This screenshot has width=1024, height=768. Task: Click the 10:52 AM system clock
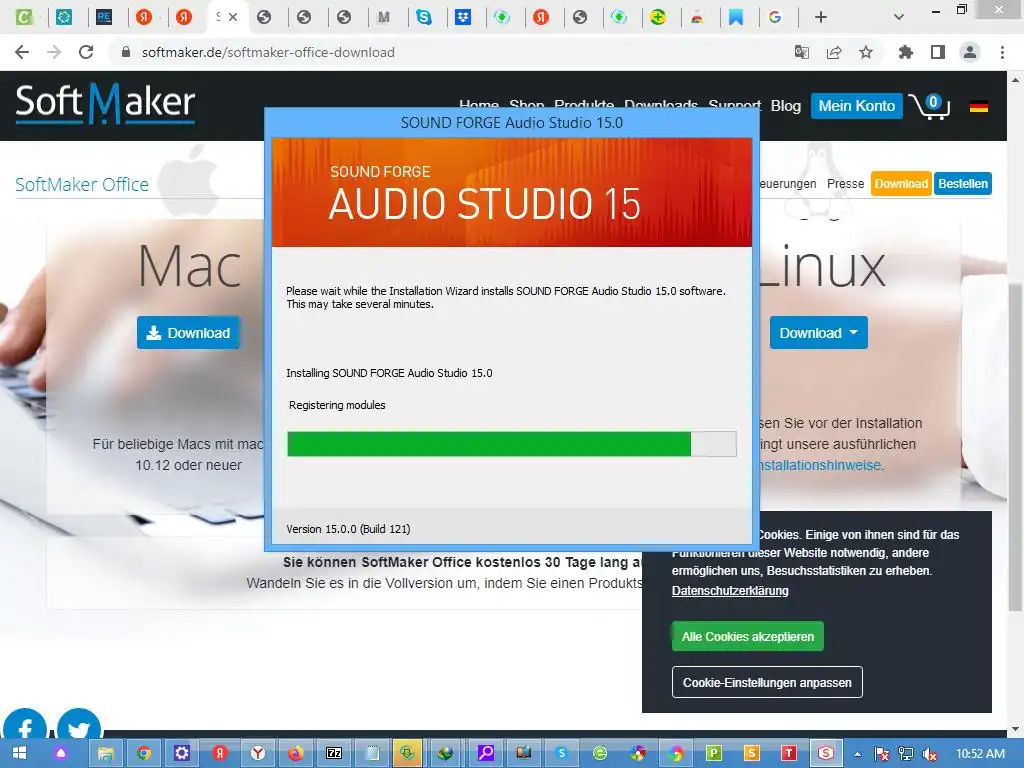click(x=980, y=754)
